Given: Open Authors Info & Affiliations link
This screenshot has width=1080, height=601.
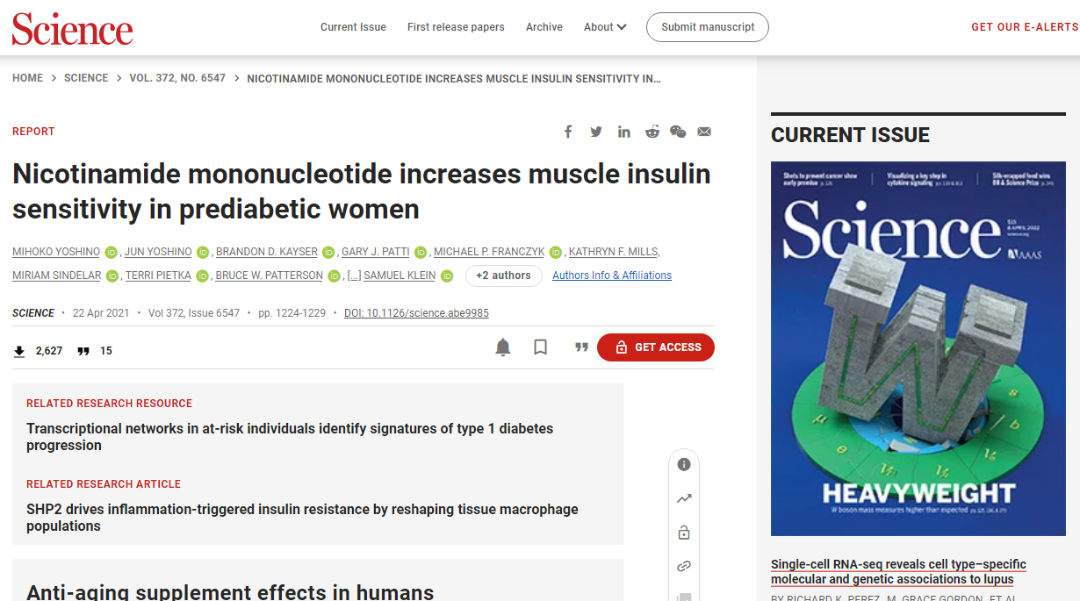Looking at the screenshot, I should pyautogui.click(x=612, y=276).
